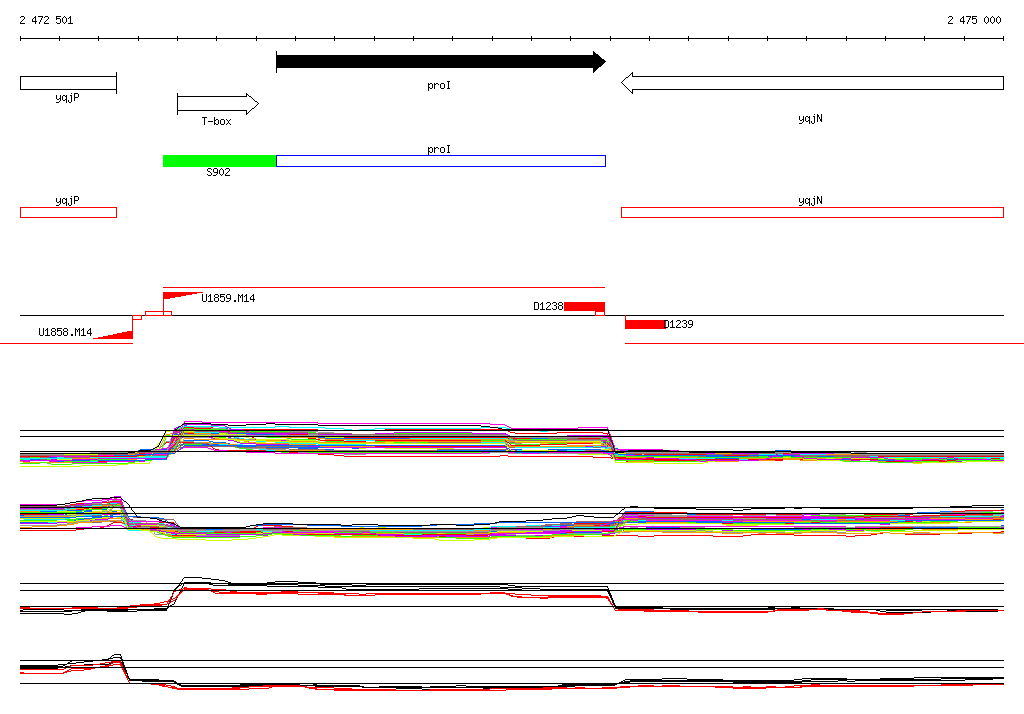Click the D1238 red block marker
1024x714 pixels.
(584, 306)
